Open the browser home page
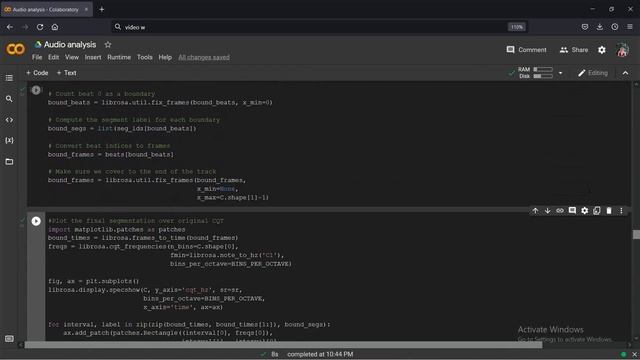 point(55,27)
